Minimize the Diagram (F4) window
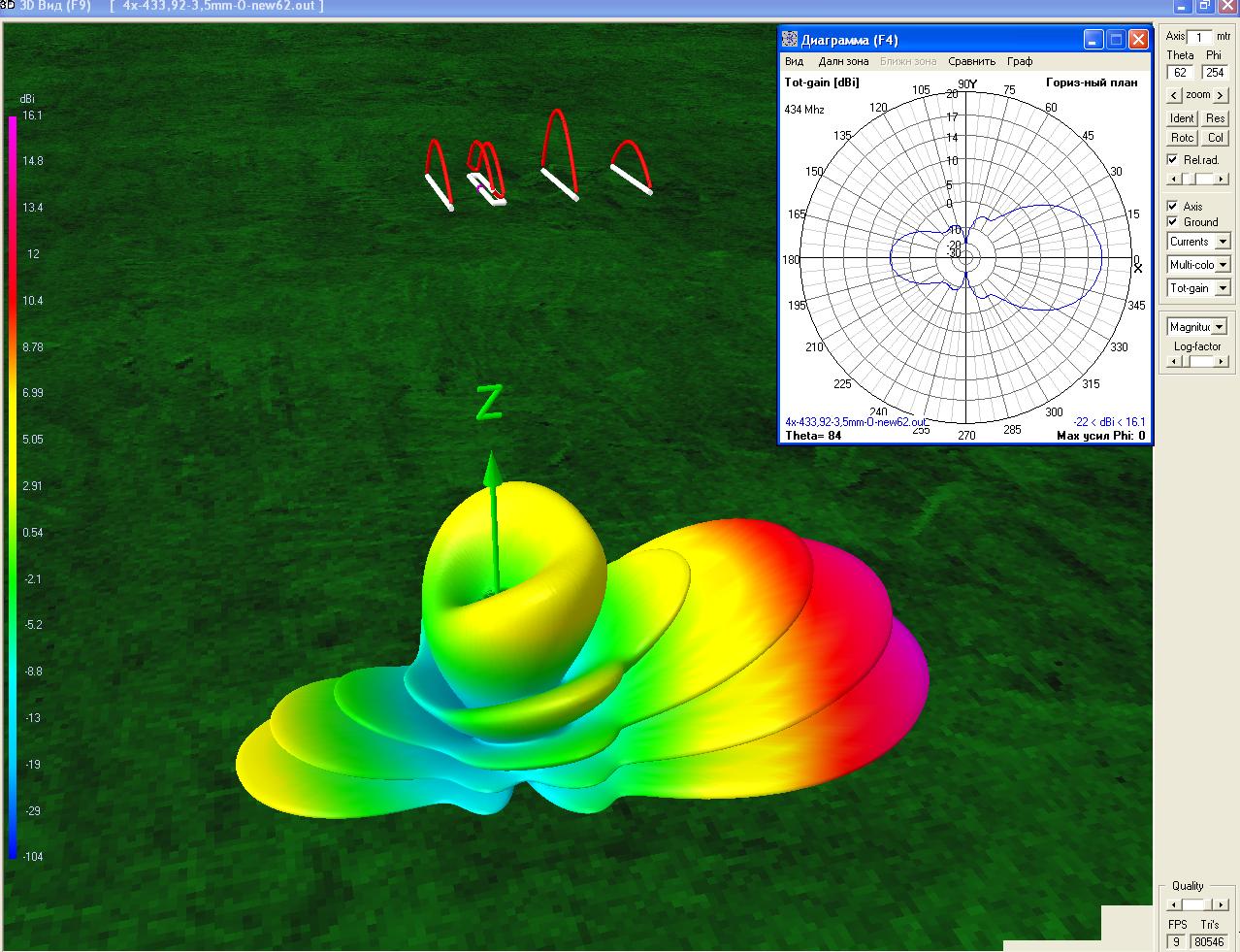1240x952 pixels. click(1093, 40)
